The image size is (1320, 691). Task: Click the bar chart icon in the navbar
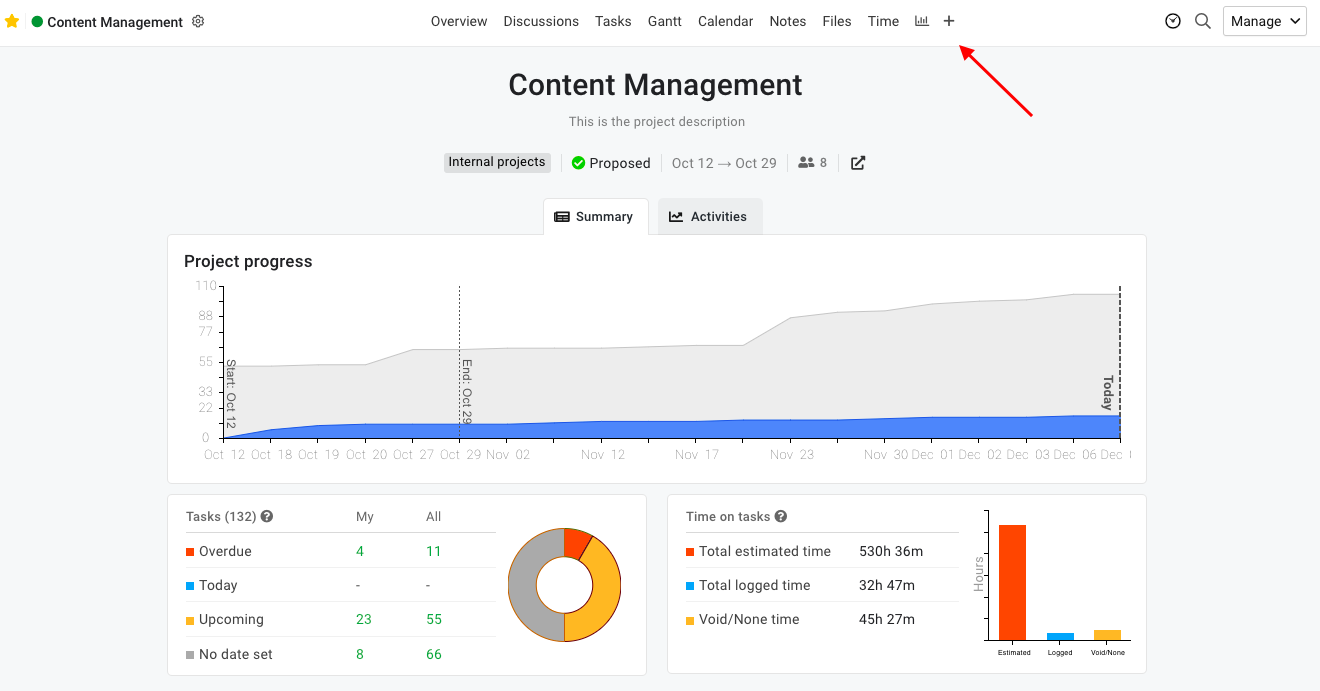point(921,20)
